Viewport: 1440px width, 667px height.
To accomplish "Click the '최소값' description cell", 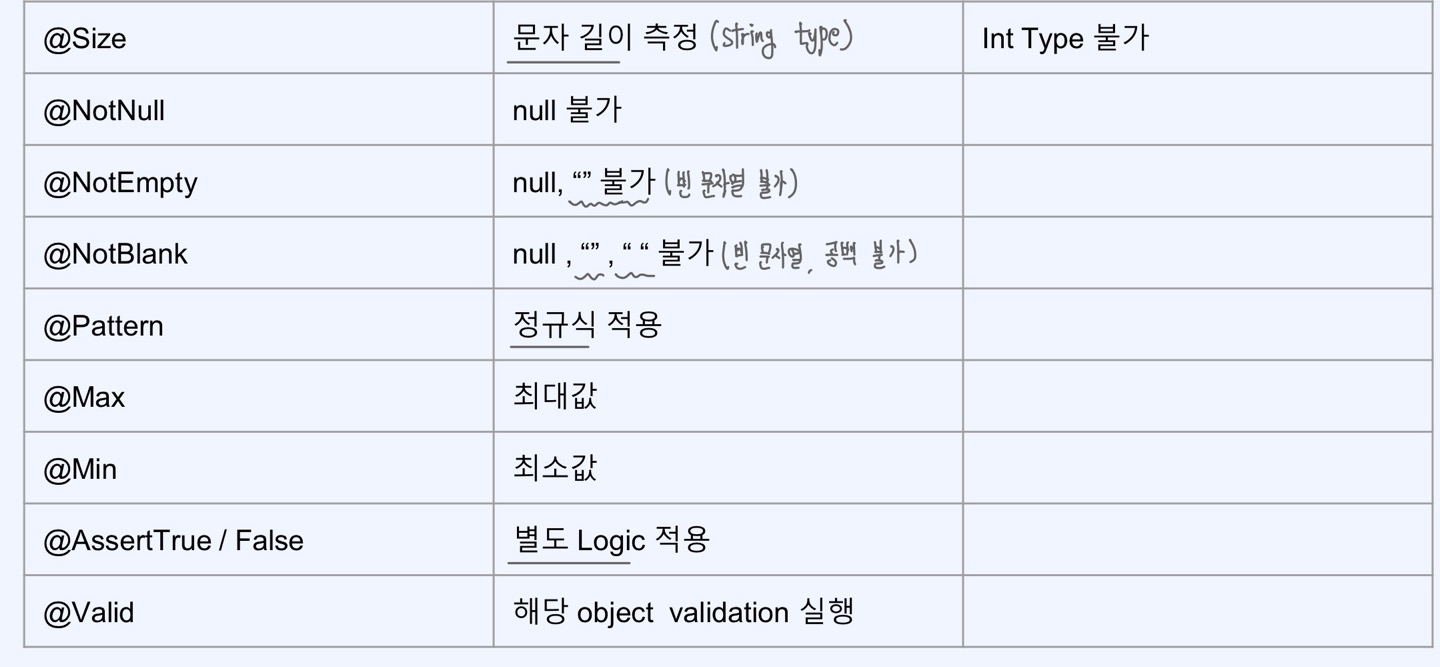I will 728,468.
